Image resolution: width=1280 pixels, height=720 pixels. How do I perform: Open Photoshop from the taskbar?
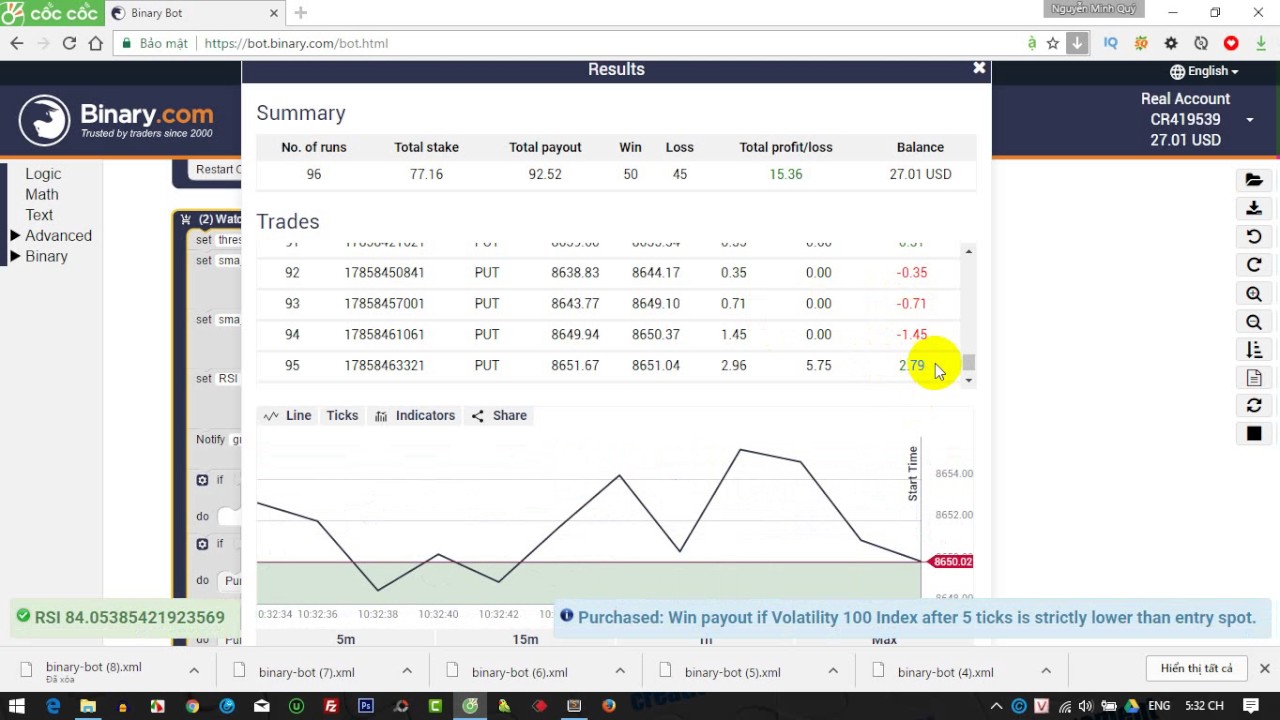[x=366, y=706]
